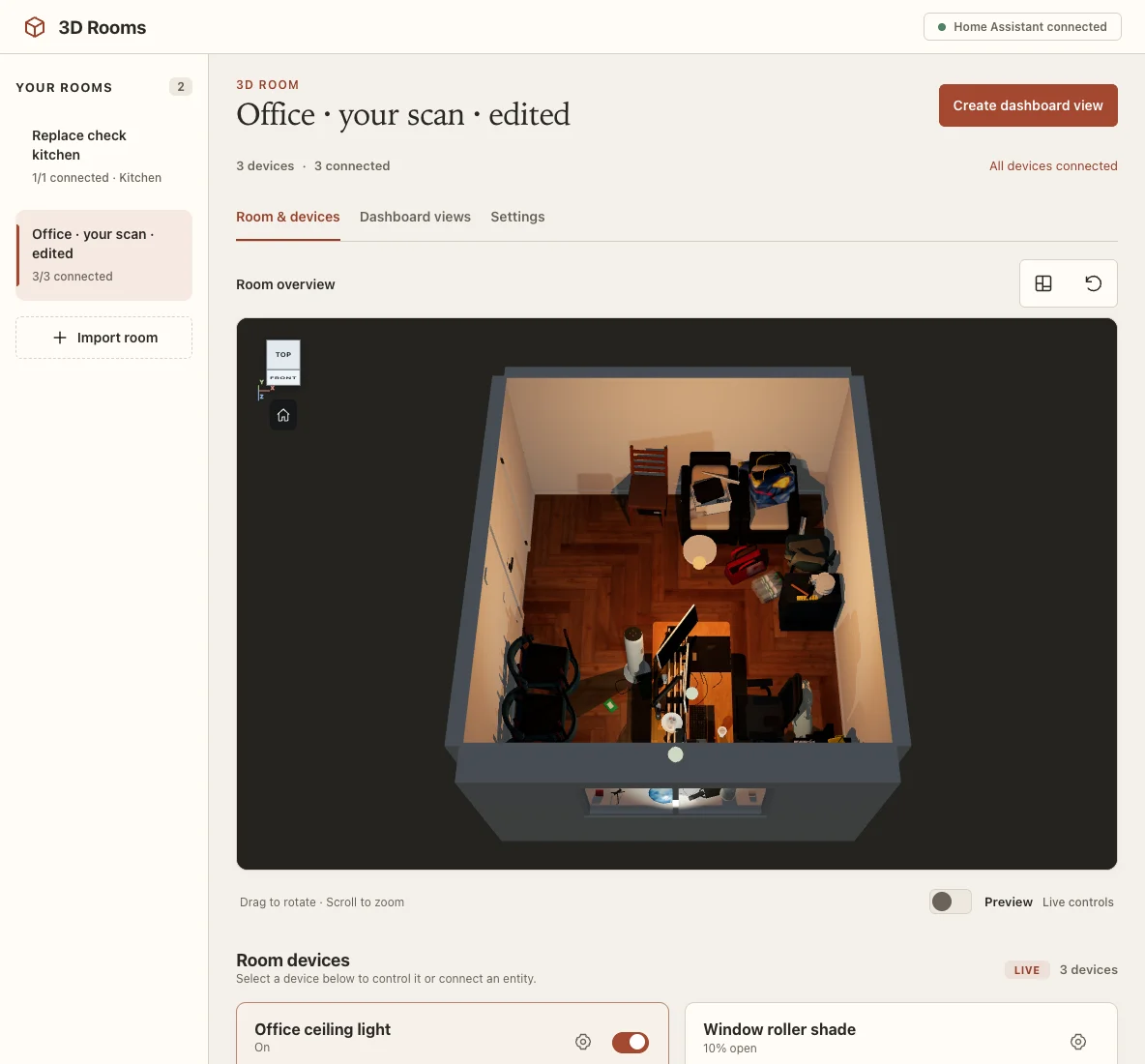
Task: Reset the camera with the rotate icon
Action: 1093,283
